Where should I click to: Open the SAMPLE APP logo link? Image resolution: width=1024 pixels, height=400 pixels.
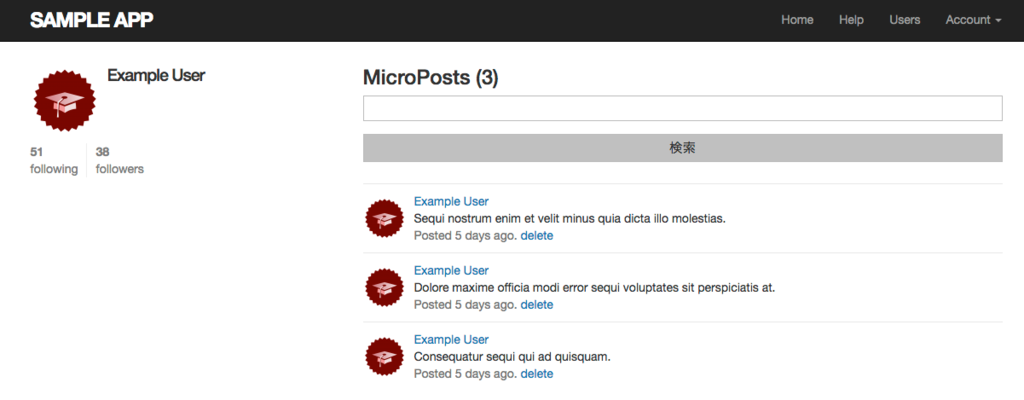[91, 20]
